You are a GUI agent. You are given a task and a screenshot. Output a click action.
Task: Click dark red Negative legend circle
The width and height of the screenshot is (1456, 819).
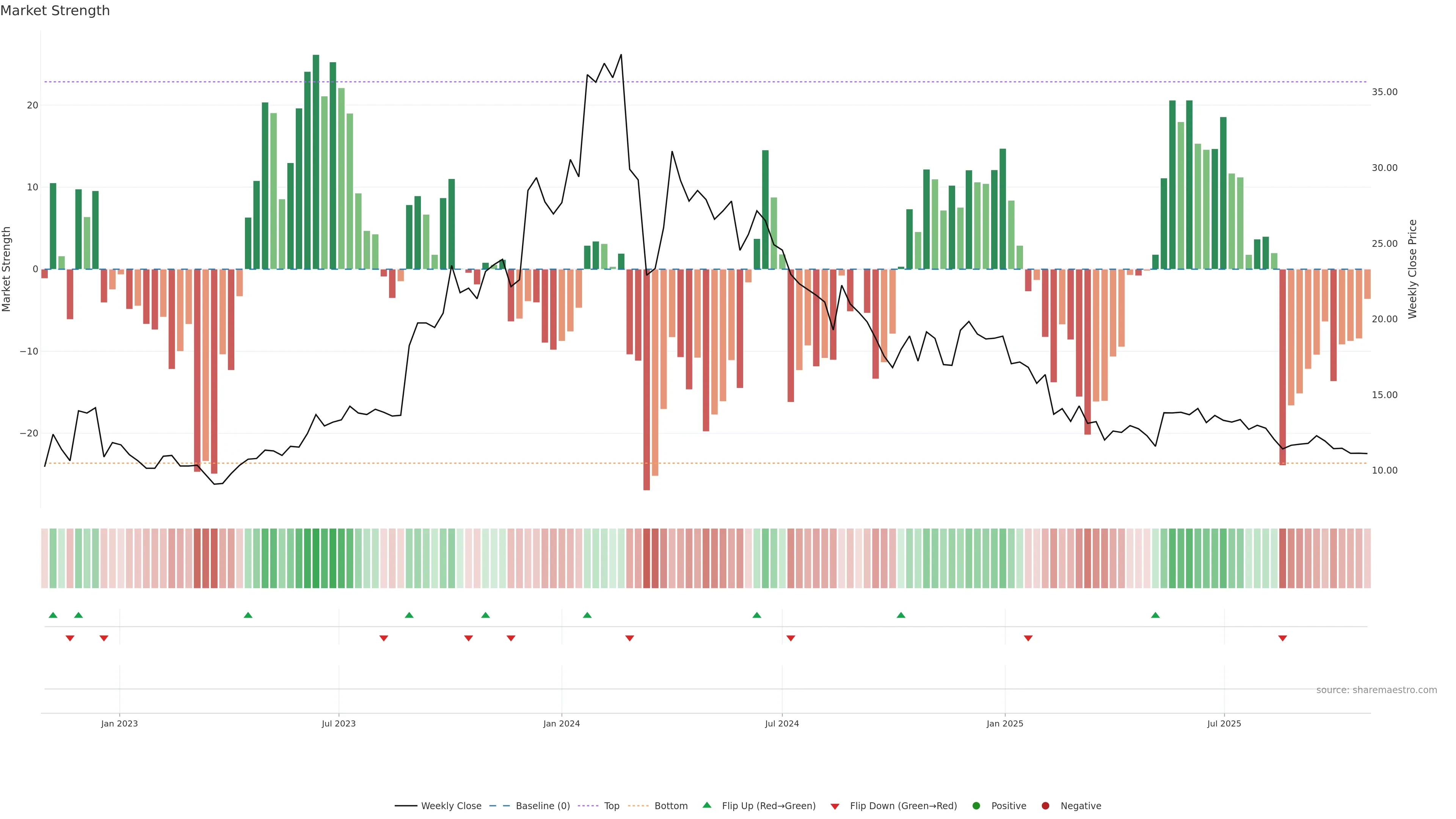click(1045, 806)
